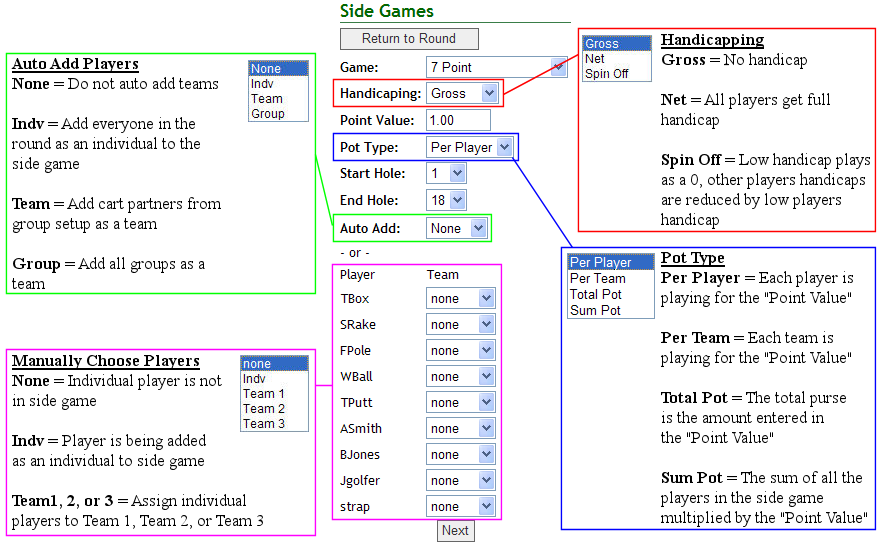This screenshot has height=548, width=884.
Task: Open the Pot Type dropdown
Action: pos(470,147)
